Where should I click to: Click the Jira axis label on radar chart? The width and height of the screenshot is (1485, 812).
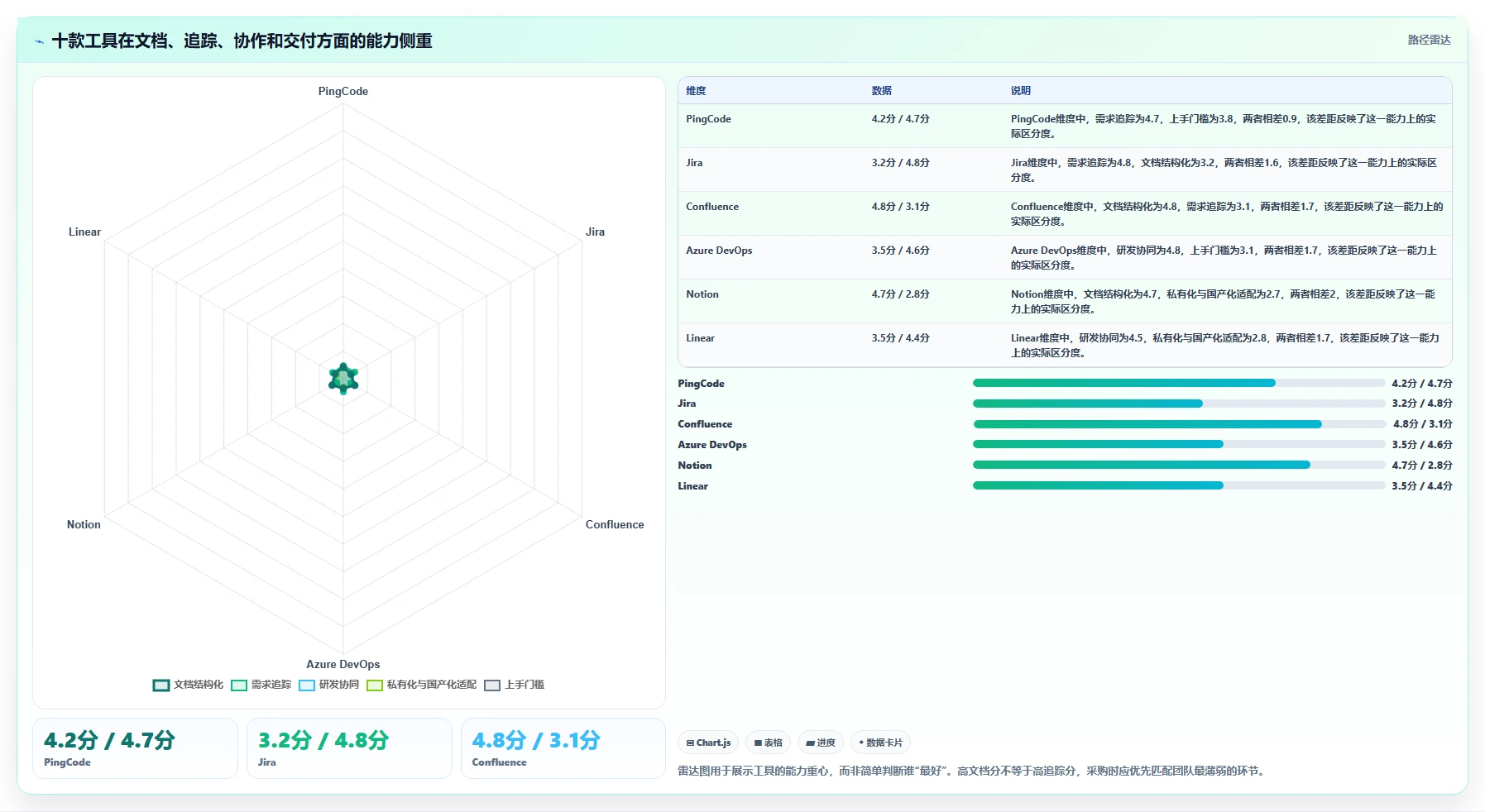click(x=595, y=232)
